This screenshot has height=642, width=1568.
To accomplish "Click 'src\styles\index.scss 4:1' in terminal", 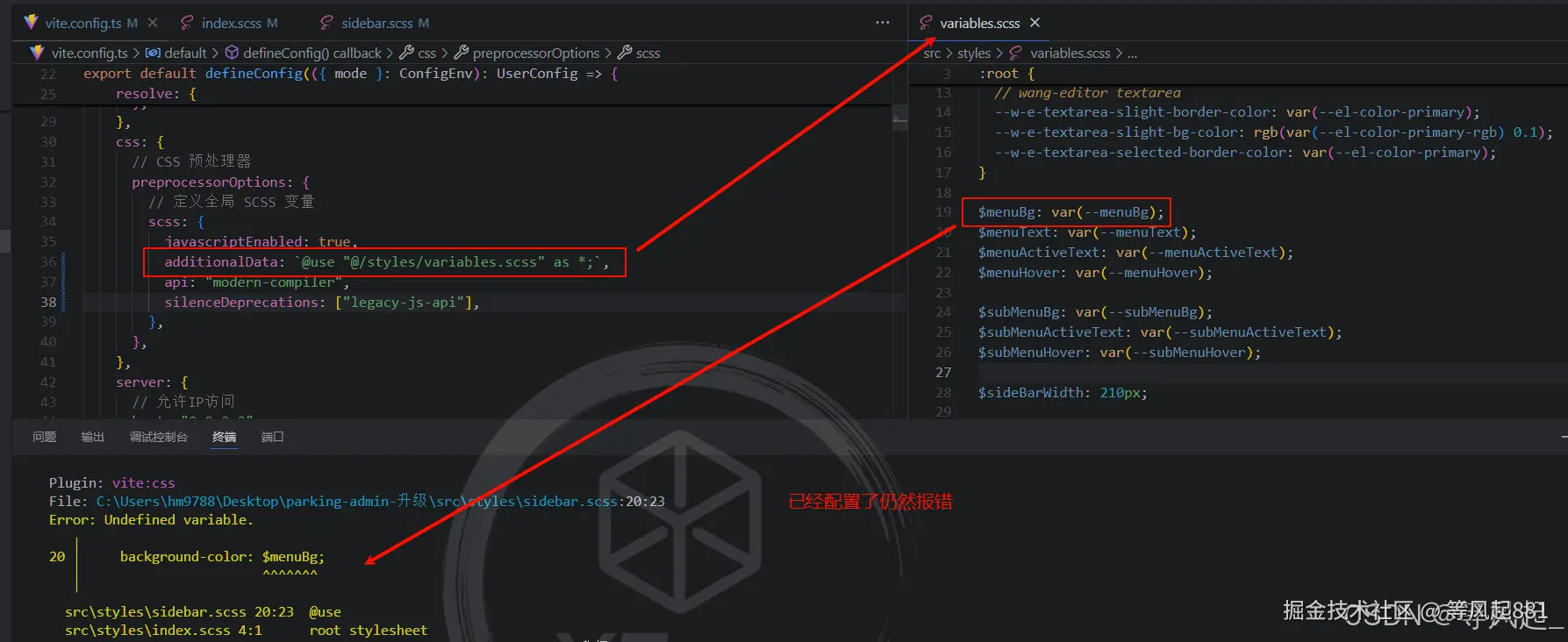I will click(163, 631).
